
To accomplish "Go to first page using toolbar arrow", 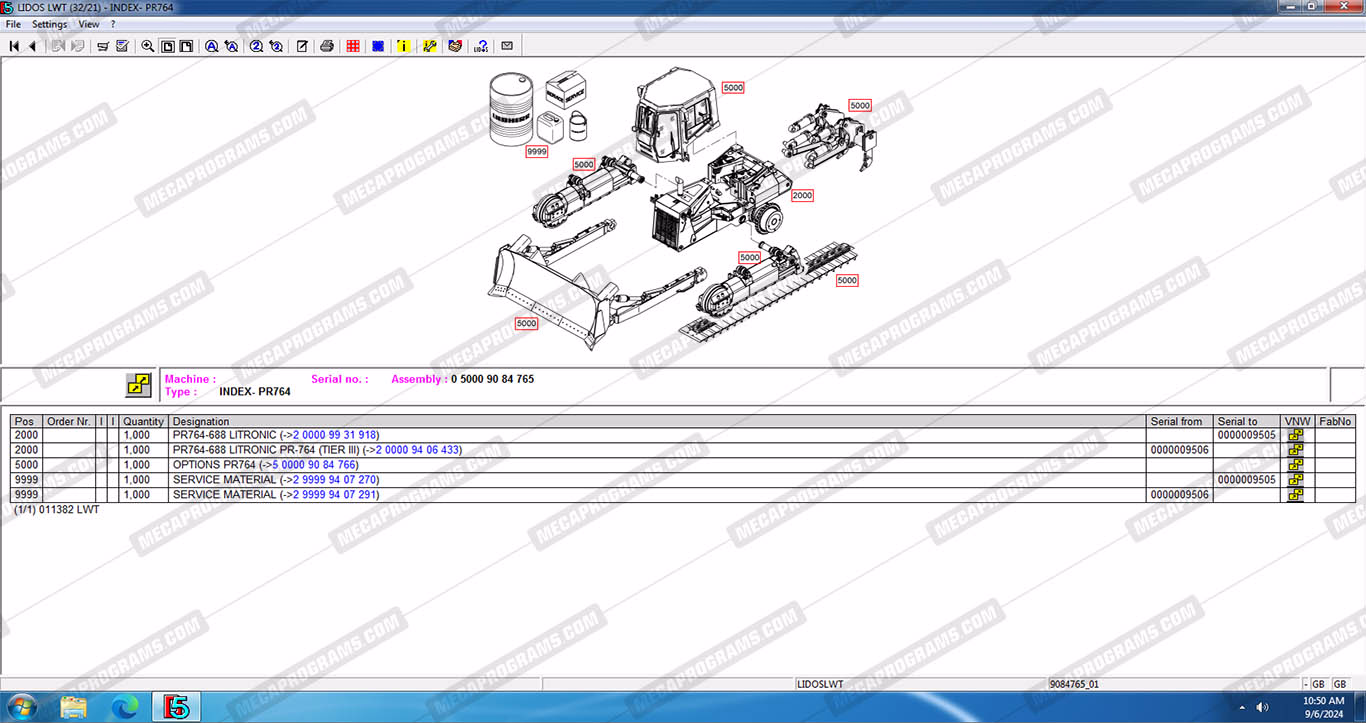I will click(x=14, y=46).
